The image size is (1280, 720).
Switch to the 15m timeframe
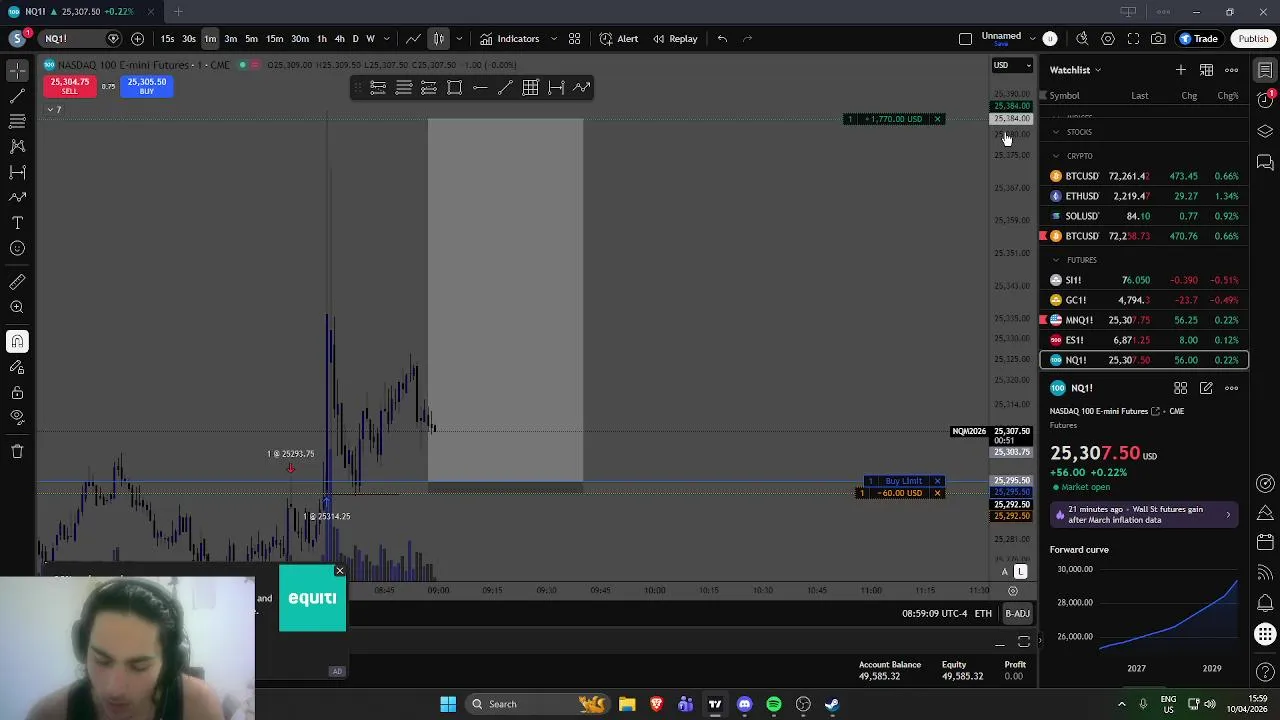[x=274, y=39]
